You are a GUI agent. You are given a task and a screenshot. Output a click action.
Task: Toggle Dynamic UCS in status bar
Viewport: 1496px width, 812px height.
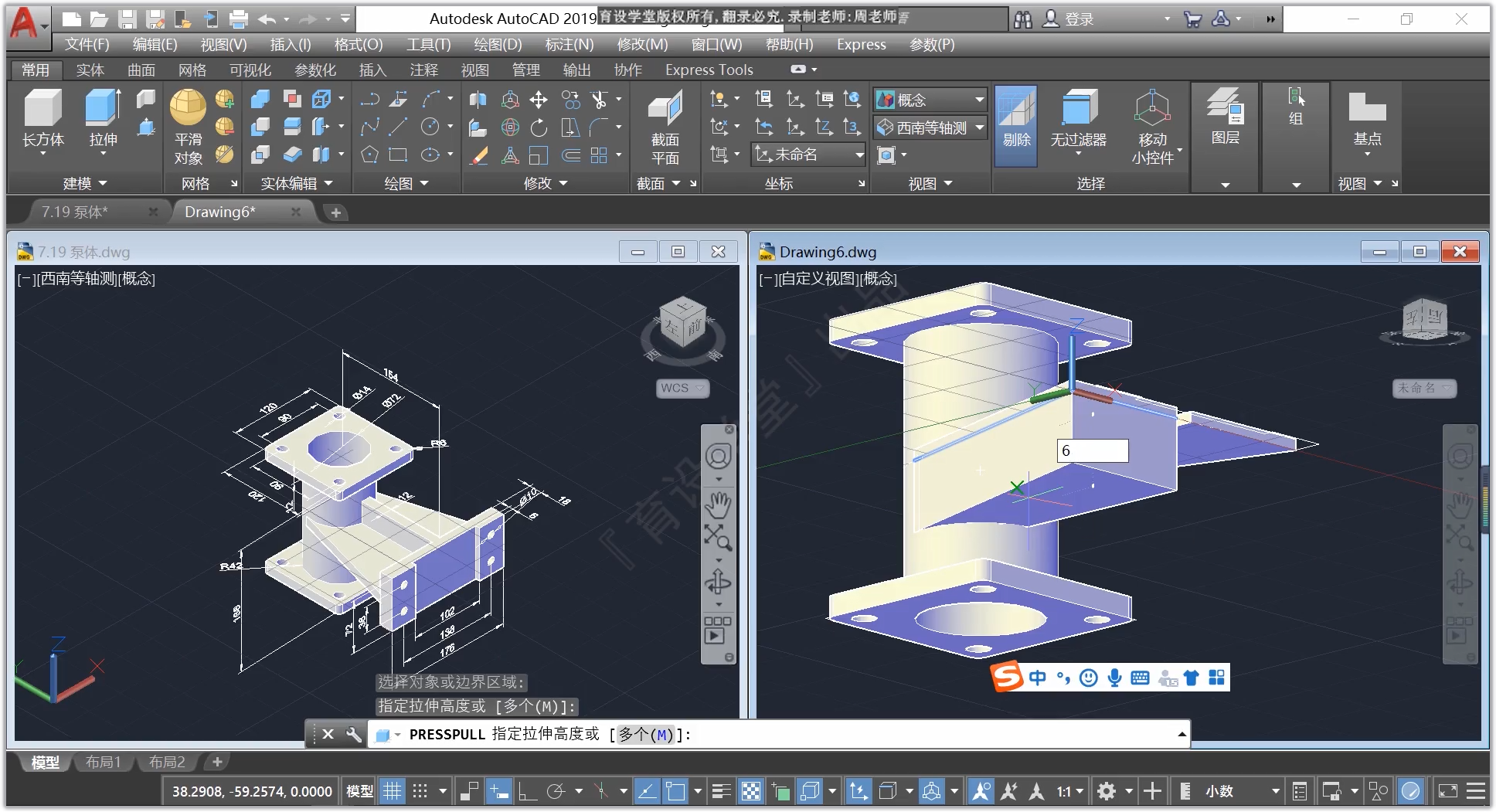coord(858,791)
